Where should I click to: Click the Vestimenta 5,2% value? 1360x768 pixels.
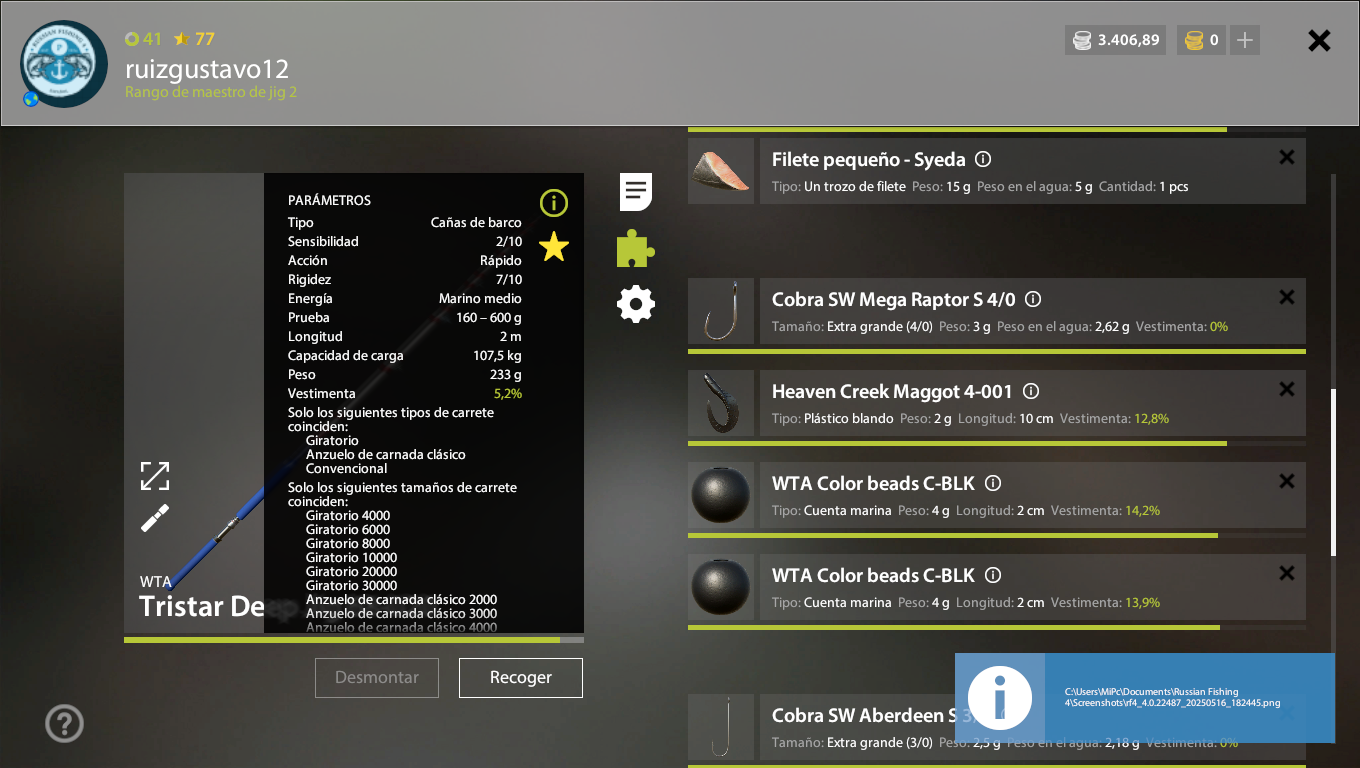click(x=508, y=393)
